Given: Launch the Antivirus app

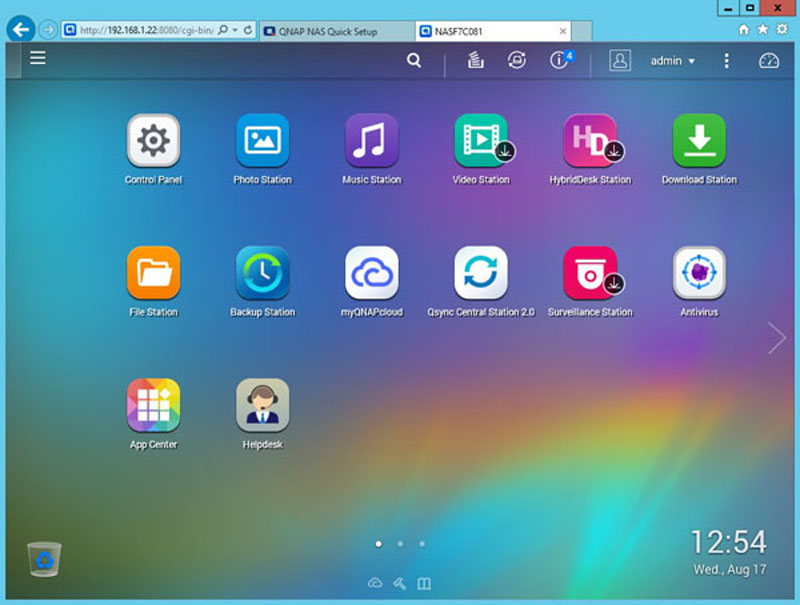Looking at the screenshot, I should (699, 273).
